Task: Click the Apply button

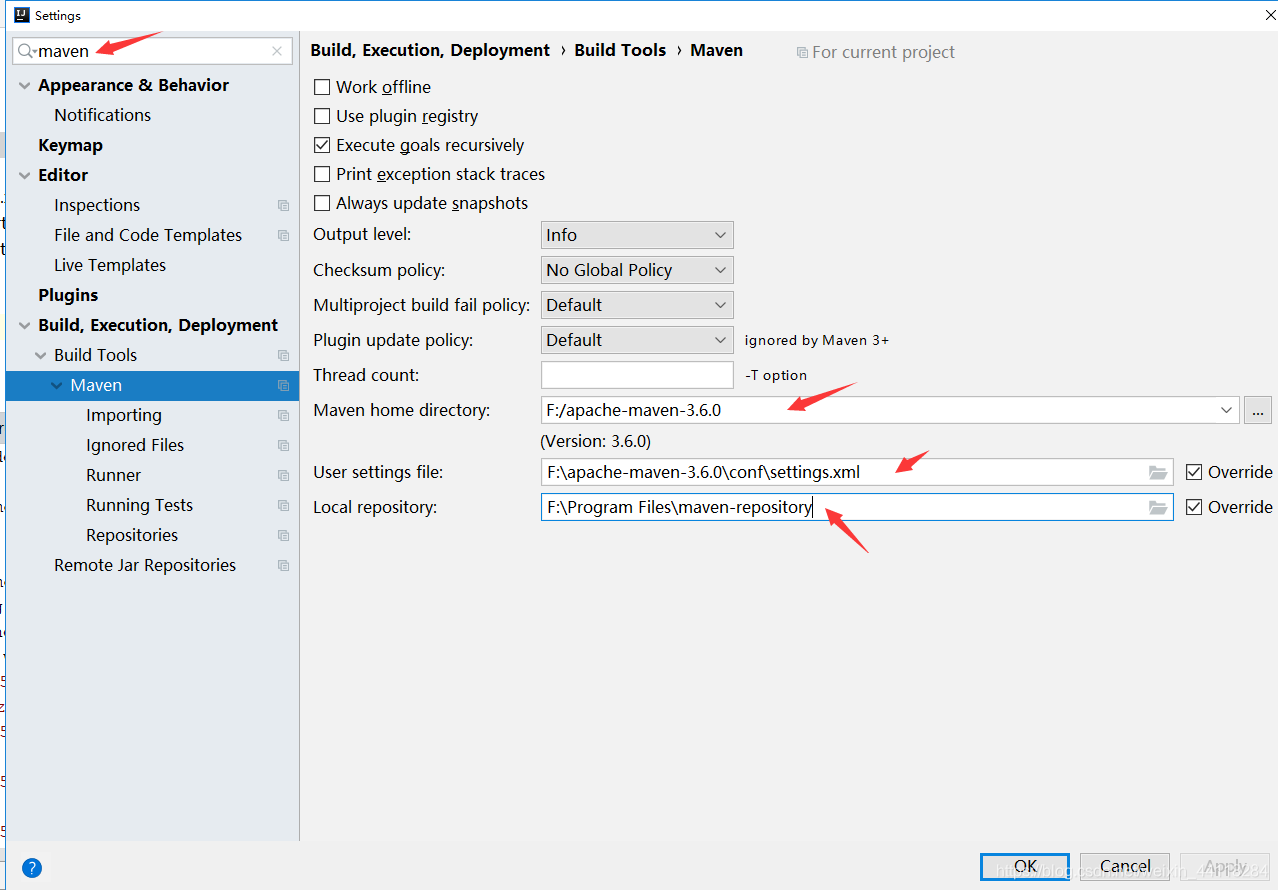Action: [1225, 866]
